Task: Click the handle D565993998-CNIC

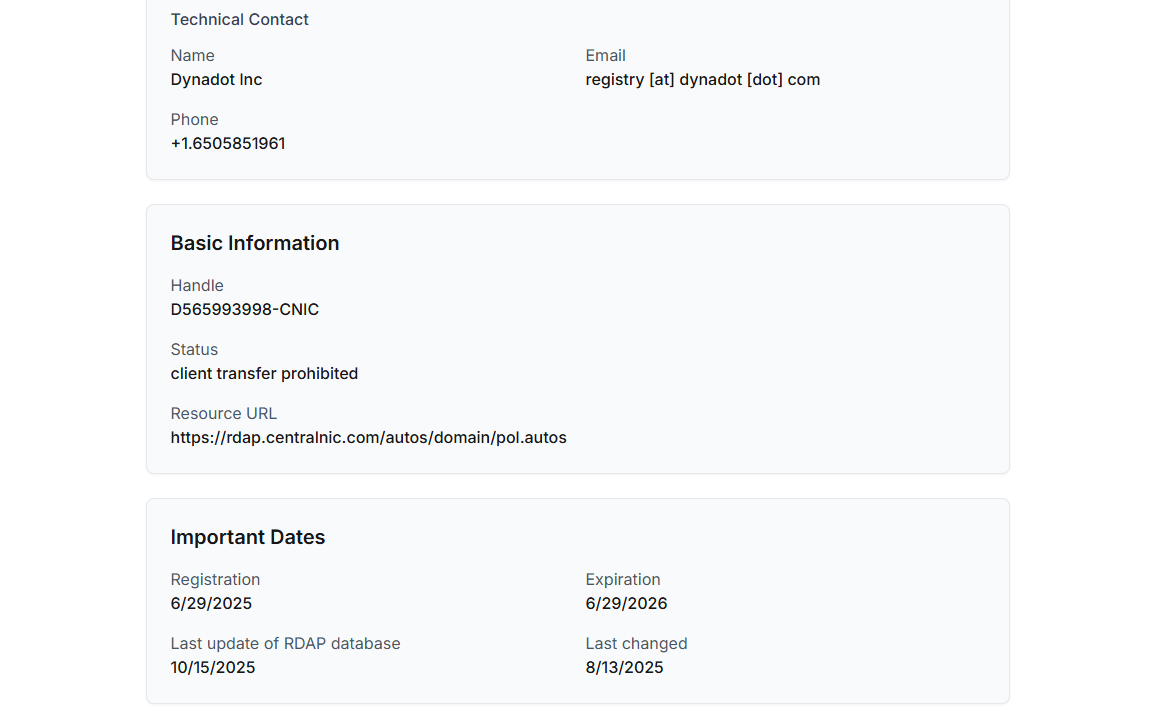Action: 244,310
